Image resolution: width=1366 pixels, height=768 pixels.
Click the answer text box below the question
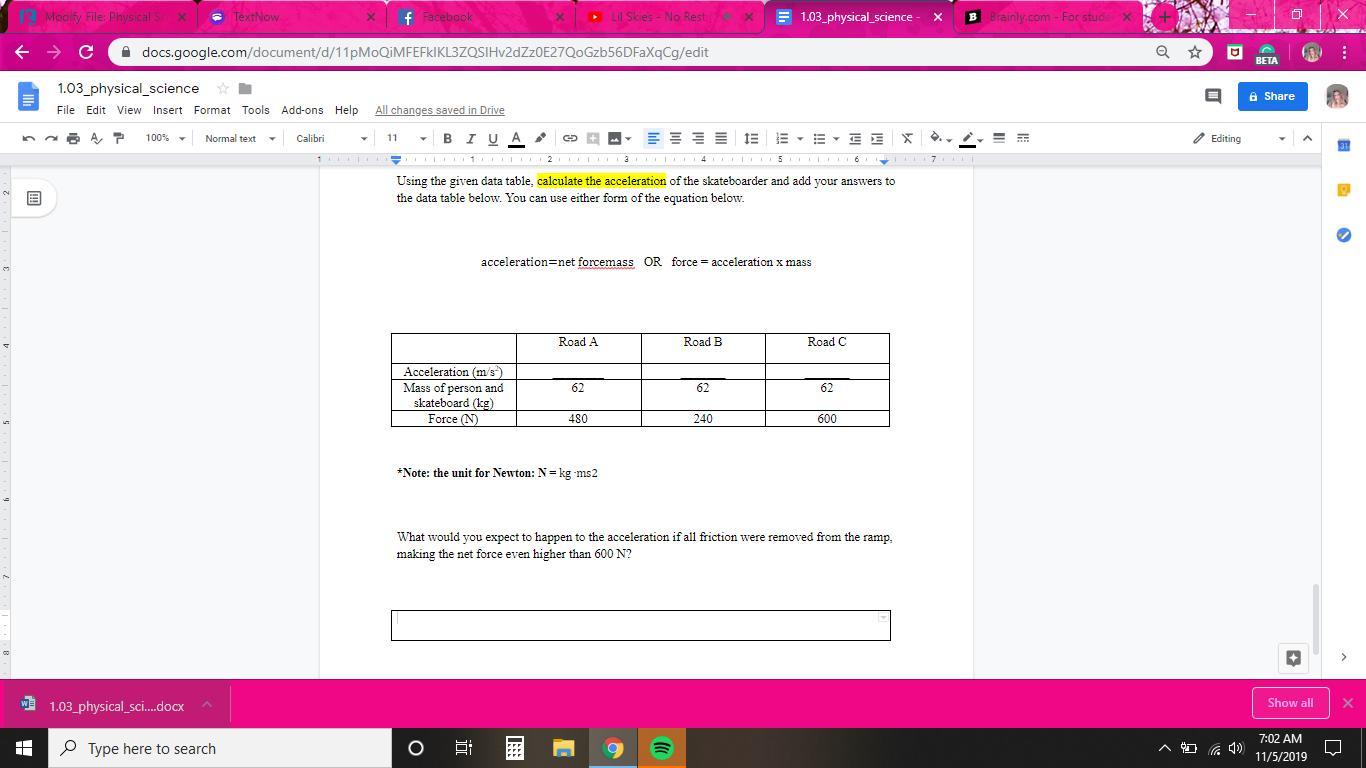(x=641, y=625)
